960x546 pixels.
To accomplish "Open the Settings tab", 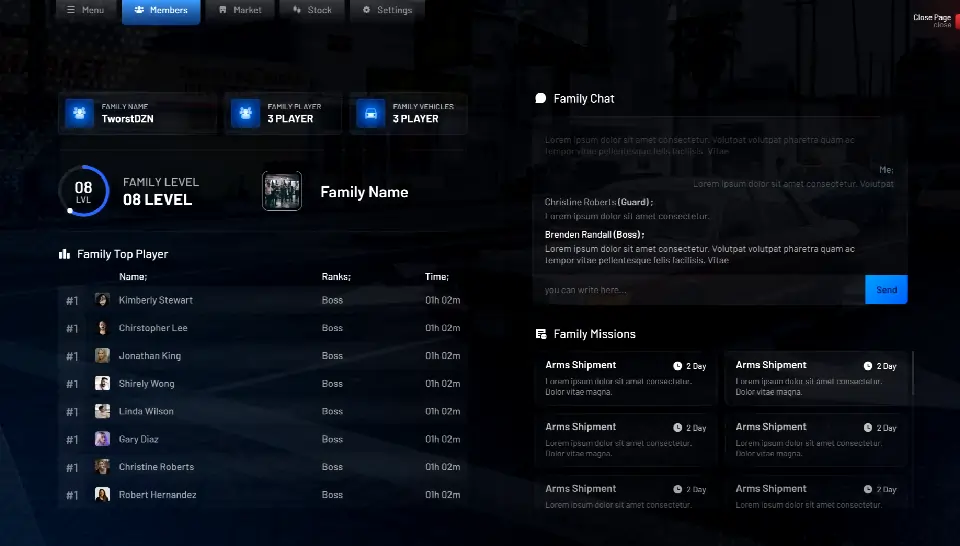I will (387, 10).
